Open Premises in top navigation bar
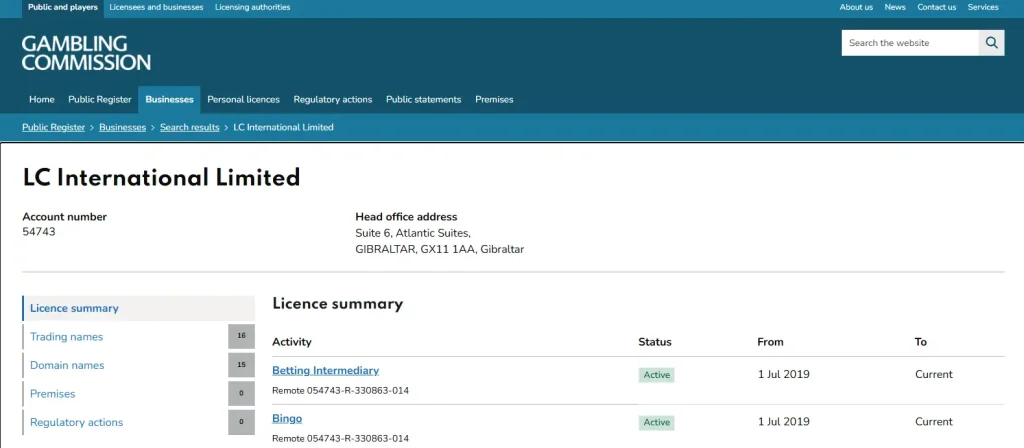The width and height of the screenshot is (1024, 448). [x=494, y=100]
